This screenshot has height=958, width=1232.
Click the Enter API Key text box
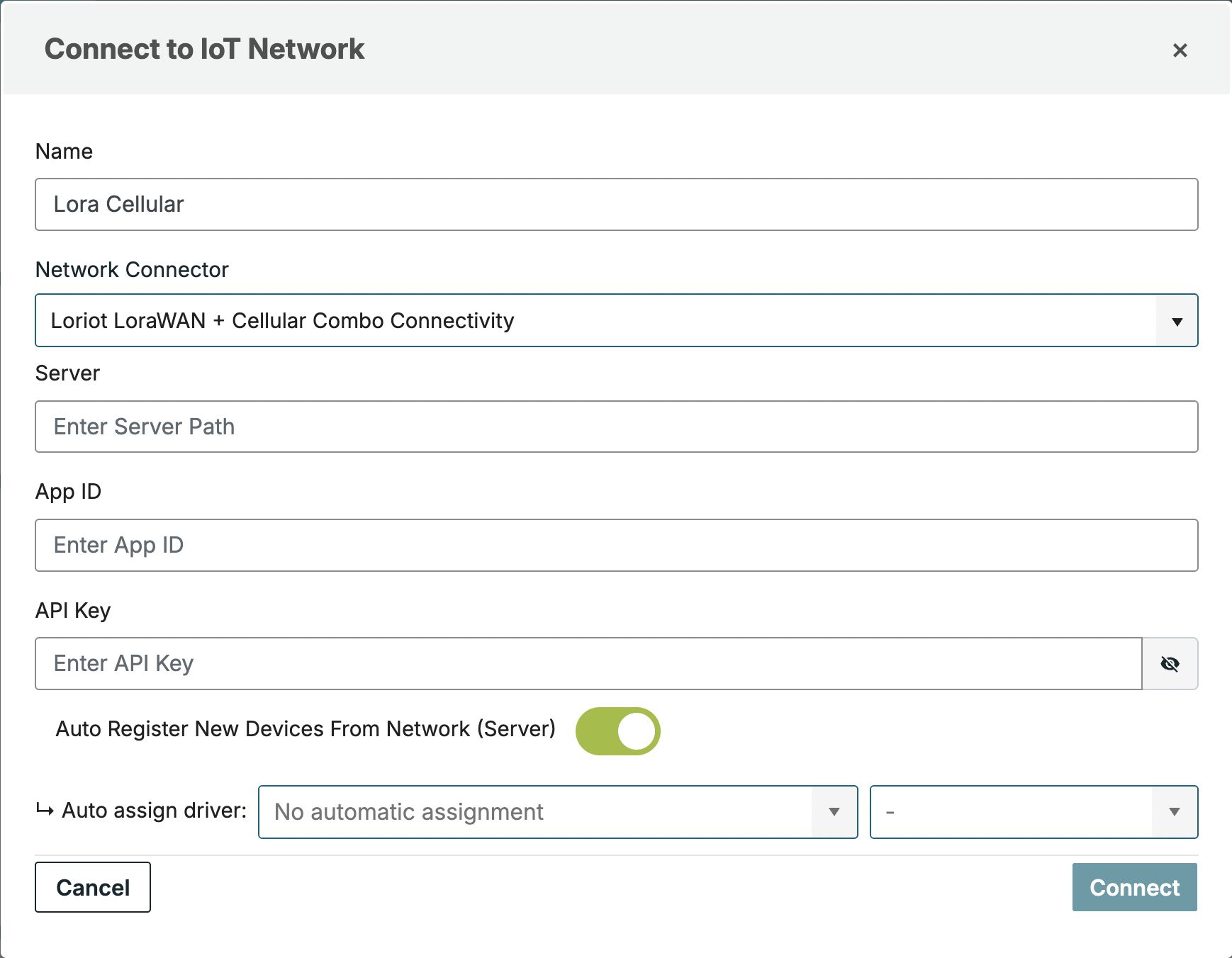588,664
